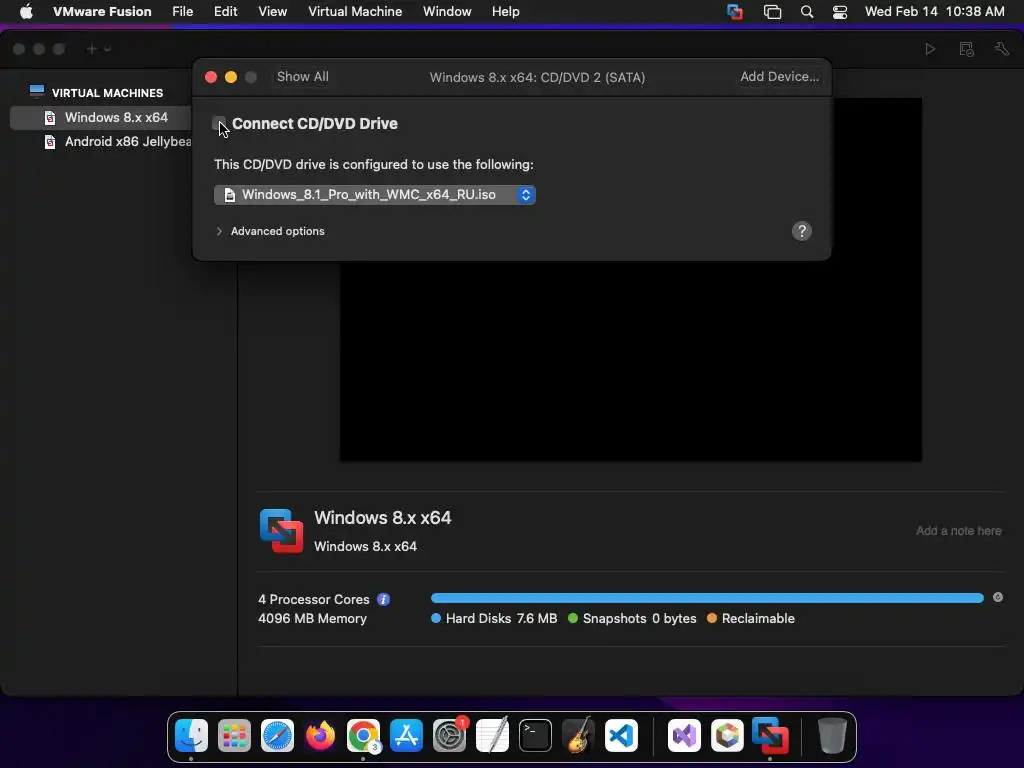The height and width of the screenshot is (768, 1024).
Task: Click the black virtual machine preview screen
Action: [x=631, y=360]
